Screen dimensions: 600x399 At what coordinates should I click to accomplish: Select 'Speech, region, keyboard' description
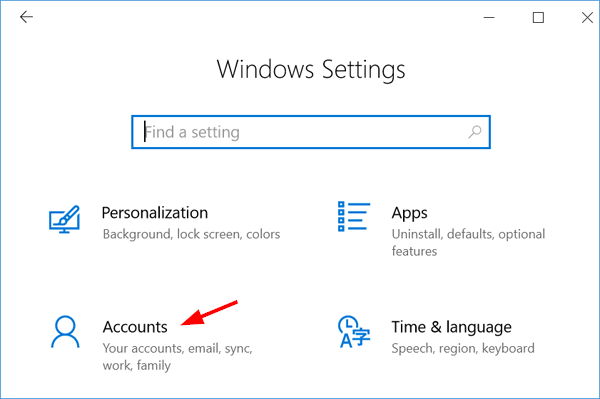click(x=463, y=349)
